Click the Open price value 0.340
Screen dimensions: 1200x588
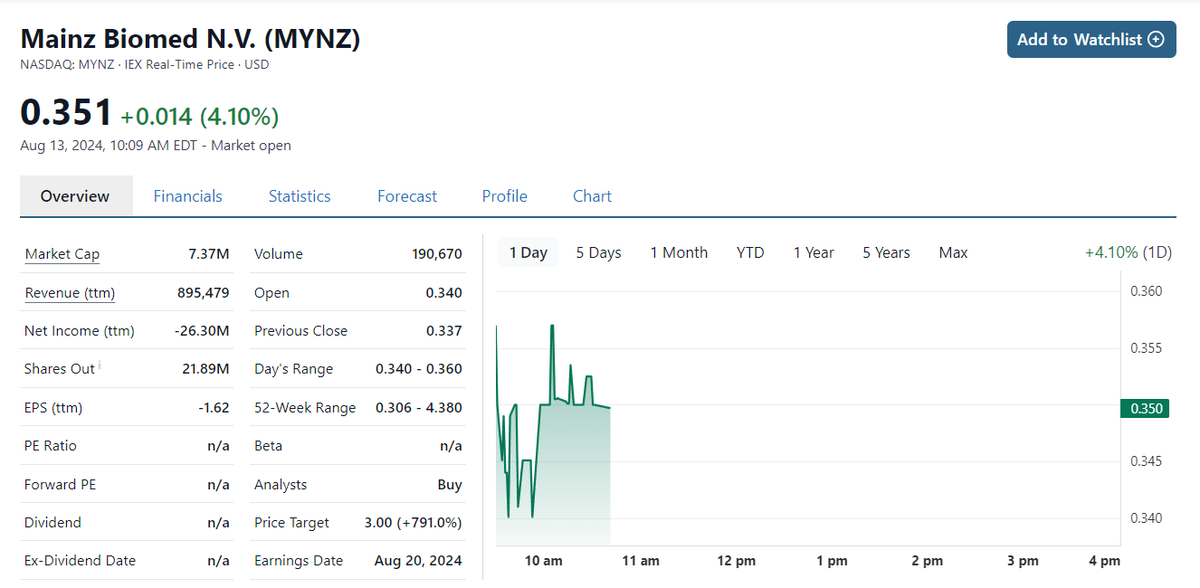coord(444,293)
